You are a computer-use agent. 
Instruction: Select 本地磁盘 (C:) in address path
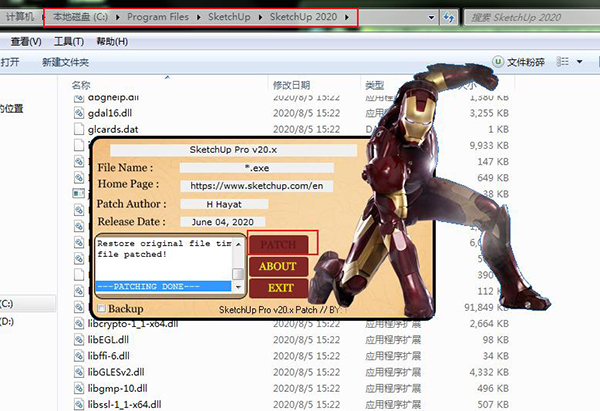click(x=80, y=17)
